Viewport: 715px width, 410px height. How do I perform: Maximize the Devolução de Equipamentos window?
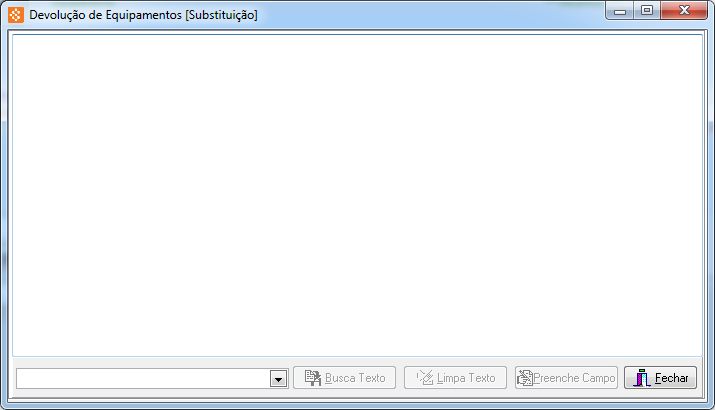pos(647,11)
